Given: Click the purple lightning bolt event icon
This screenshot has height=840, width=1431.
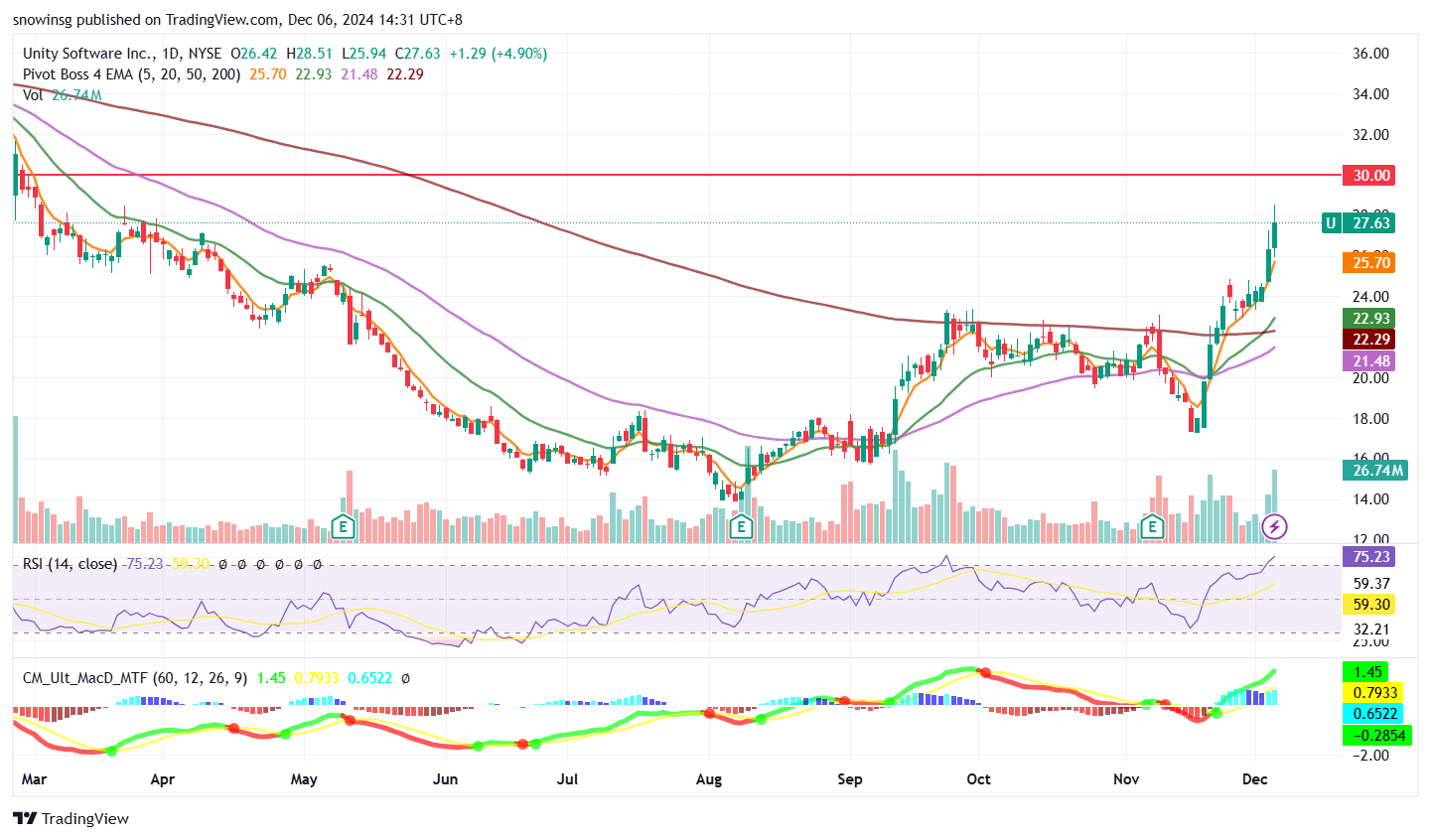Looking at the screenshot, I should [1275, 526].
